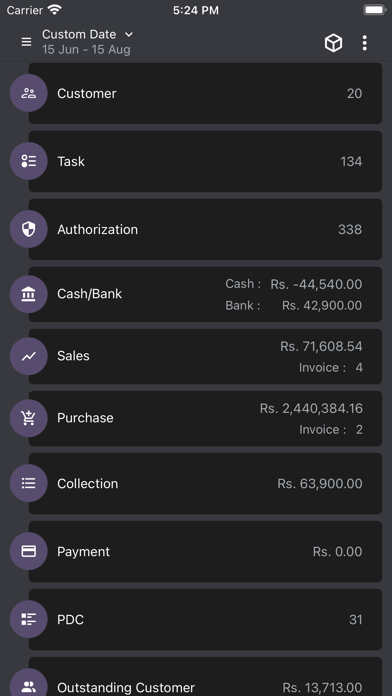Tap the Sales trend line icon
The width and height of the screenshot is (392, 696).
click(28, 356)
